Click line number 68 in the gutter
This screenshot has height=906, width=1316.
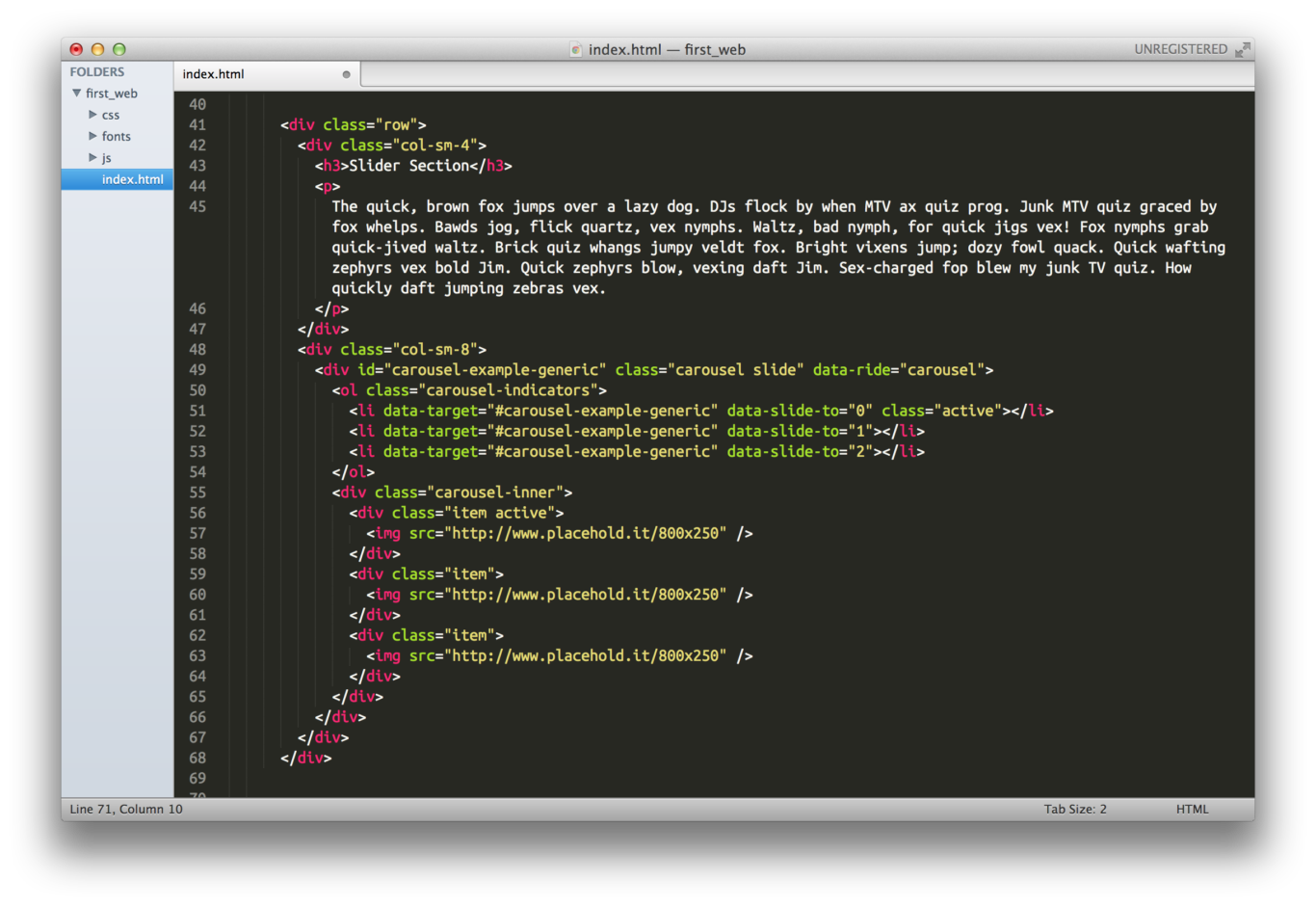coord(197,759)
